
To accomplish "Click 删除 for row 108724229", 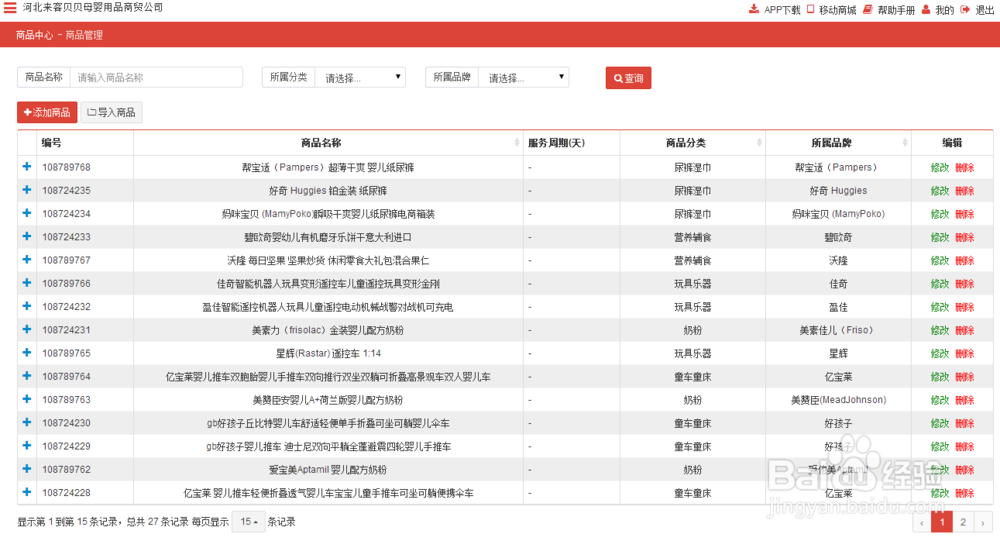I will pos(965,447).
